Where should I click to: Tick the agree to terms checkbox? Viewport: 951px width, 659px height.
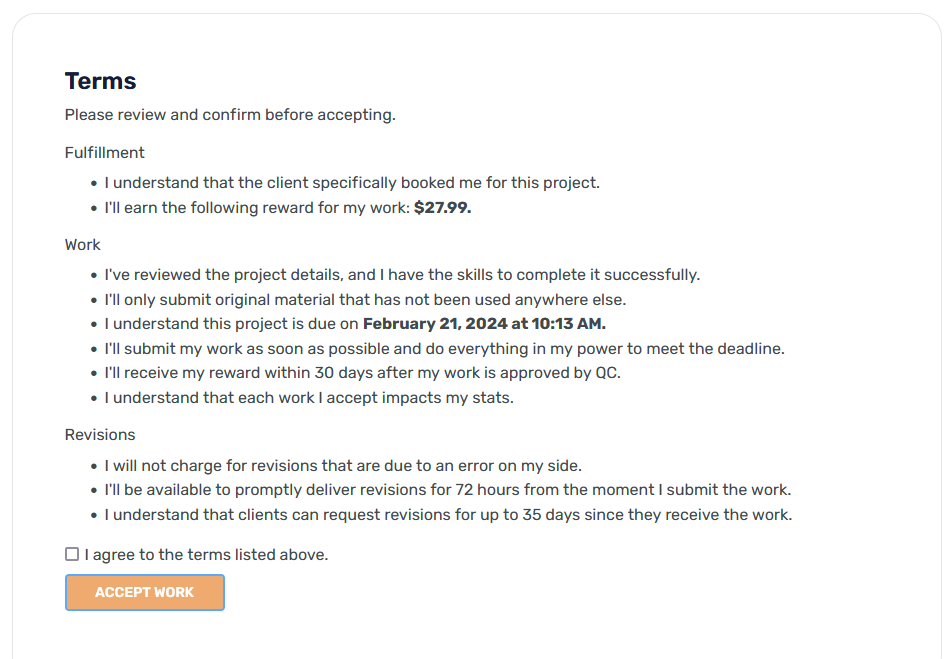72,554
